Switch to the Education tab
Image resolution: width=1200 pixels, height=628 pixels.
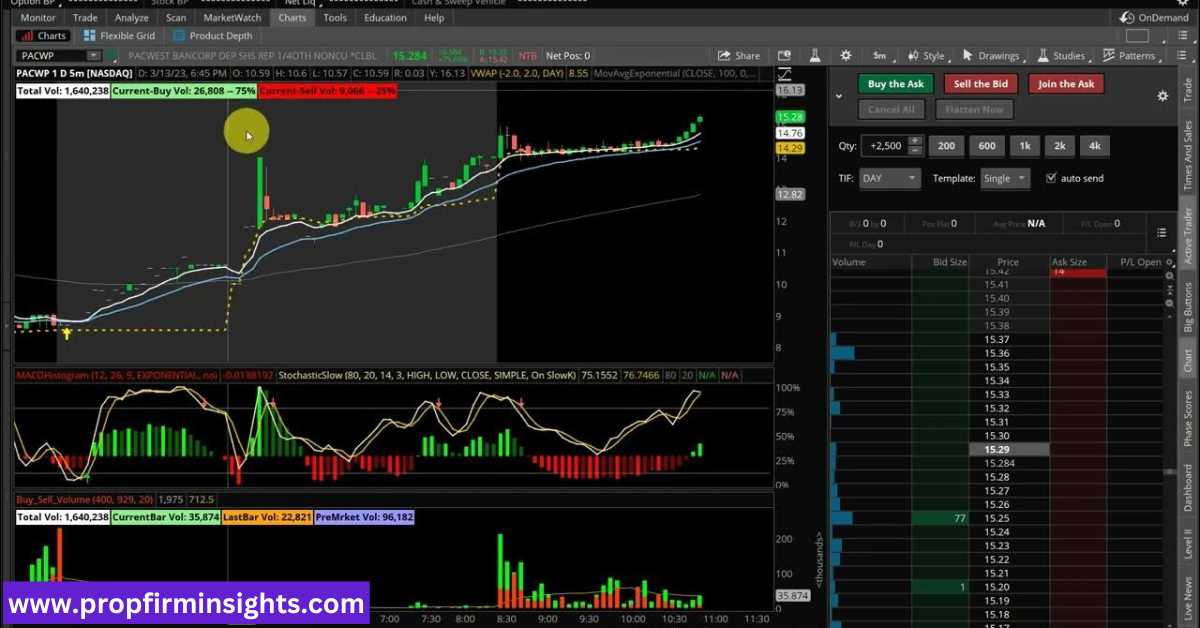(385, 18)
